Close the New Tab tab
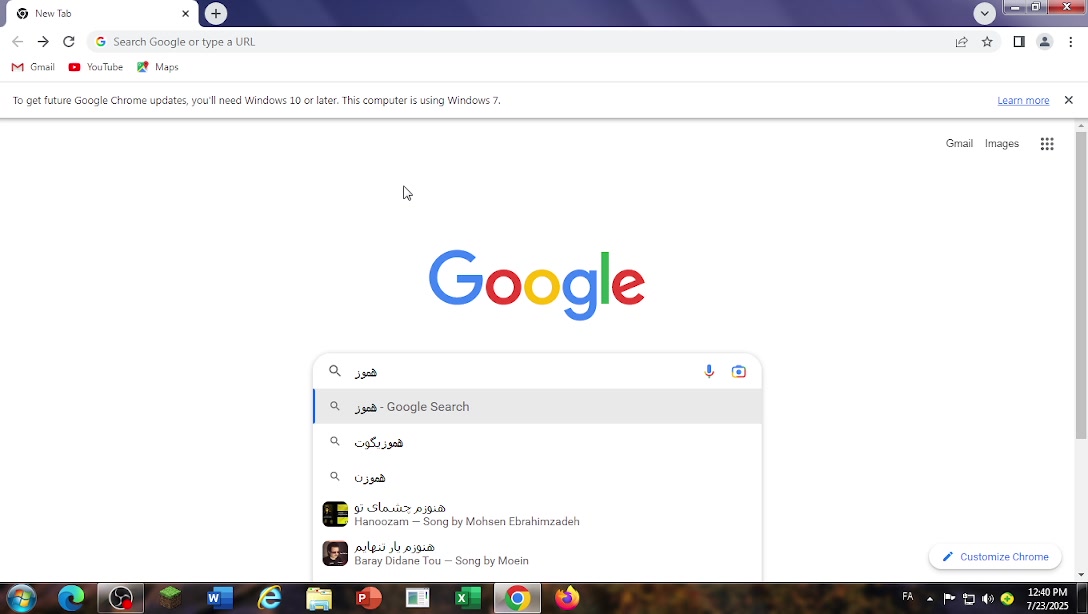This screenshot has width=1088, height=614. [x=185, y=13]
